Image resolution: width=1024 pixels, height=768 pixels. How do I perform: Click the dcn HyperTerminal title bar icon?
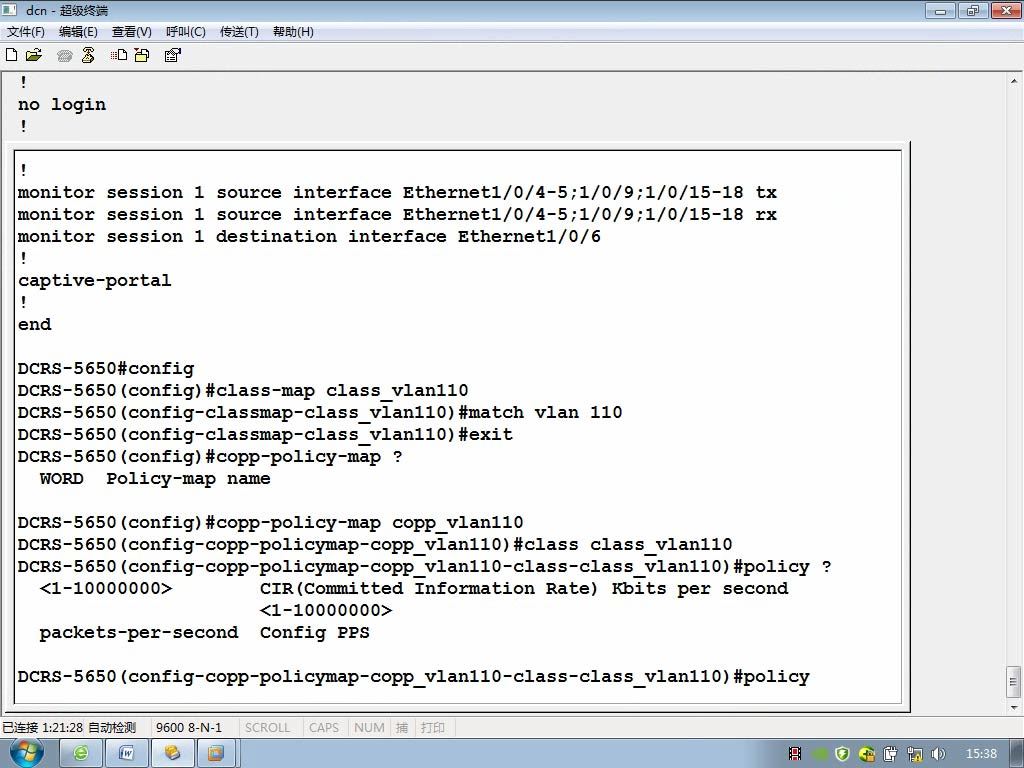pos(9,10)
